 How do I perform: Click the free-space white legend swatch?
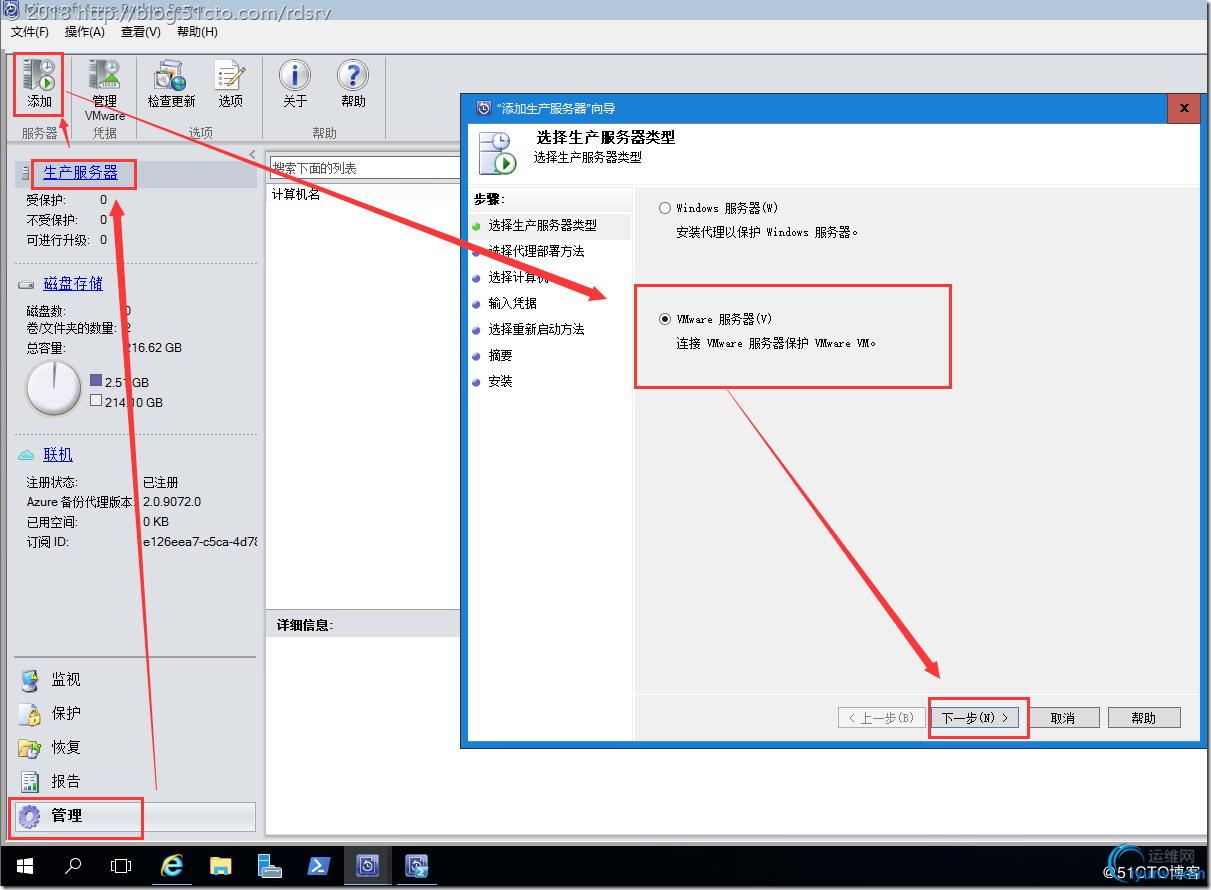(96, 400)
